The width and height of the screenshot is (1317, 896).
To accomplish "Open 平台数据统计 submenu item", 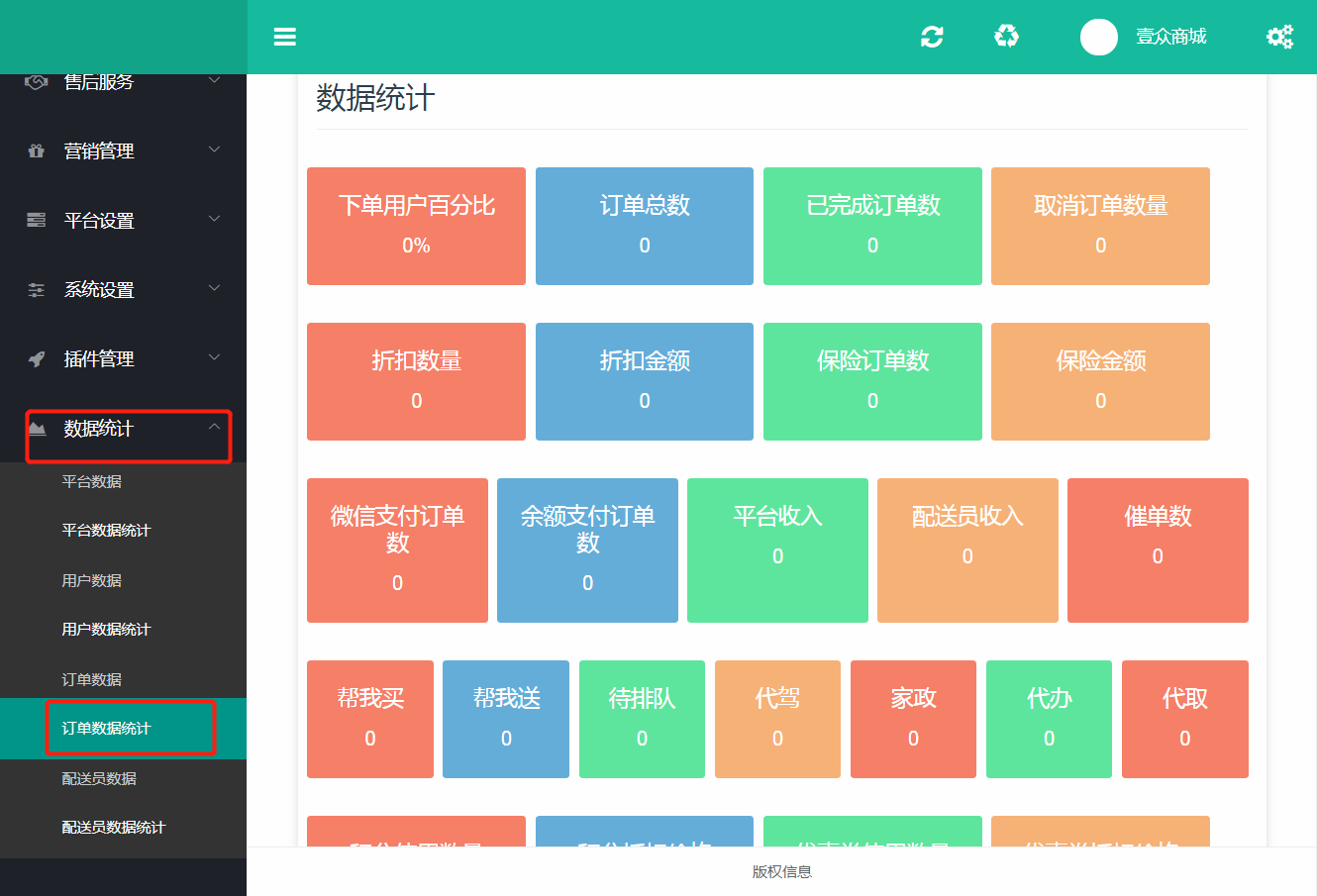I will [x=106, y=531].
